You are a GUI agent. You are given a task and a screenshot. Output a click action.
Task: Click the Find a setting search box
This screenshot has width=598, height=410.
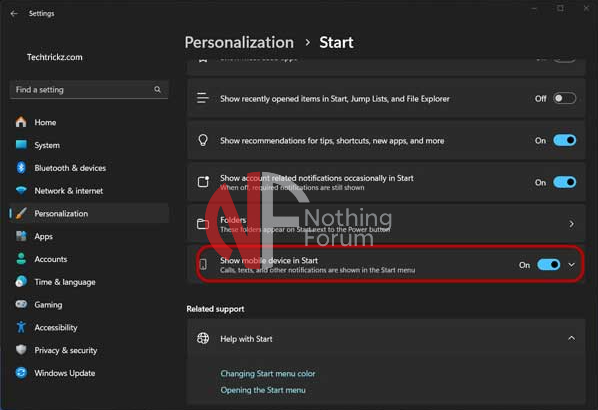(89, 90)
